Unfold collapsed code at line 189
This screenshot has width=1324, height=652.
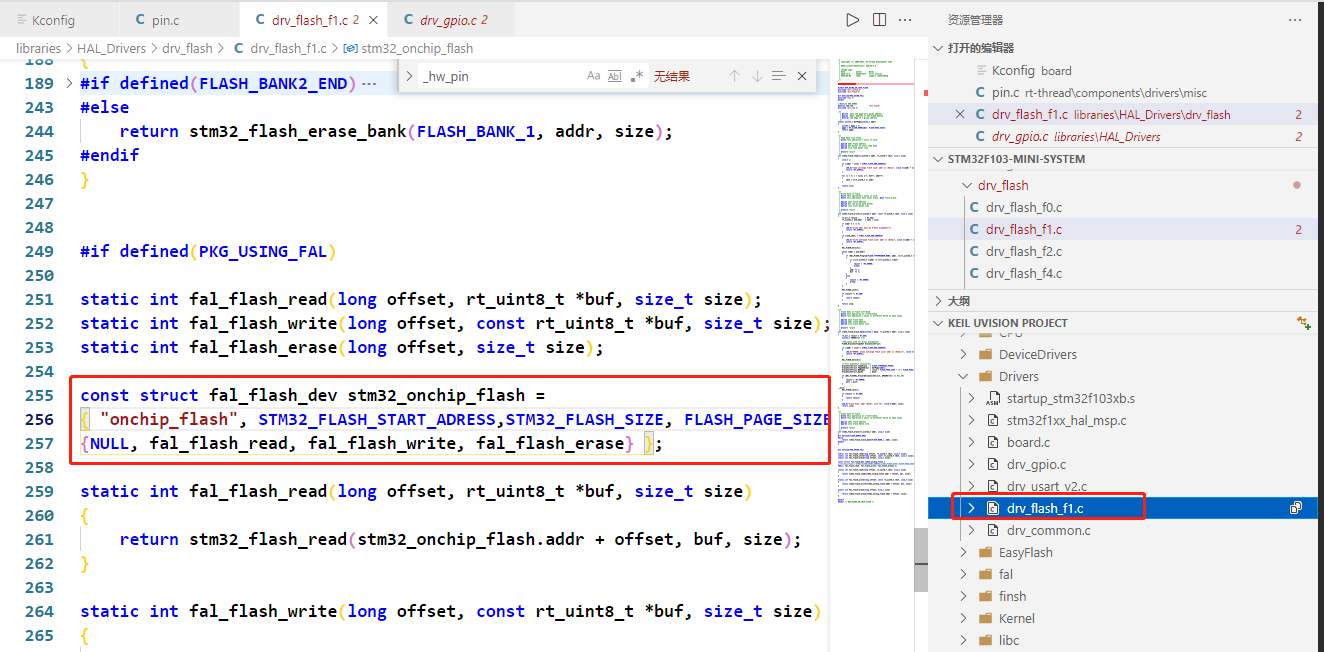69,83
